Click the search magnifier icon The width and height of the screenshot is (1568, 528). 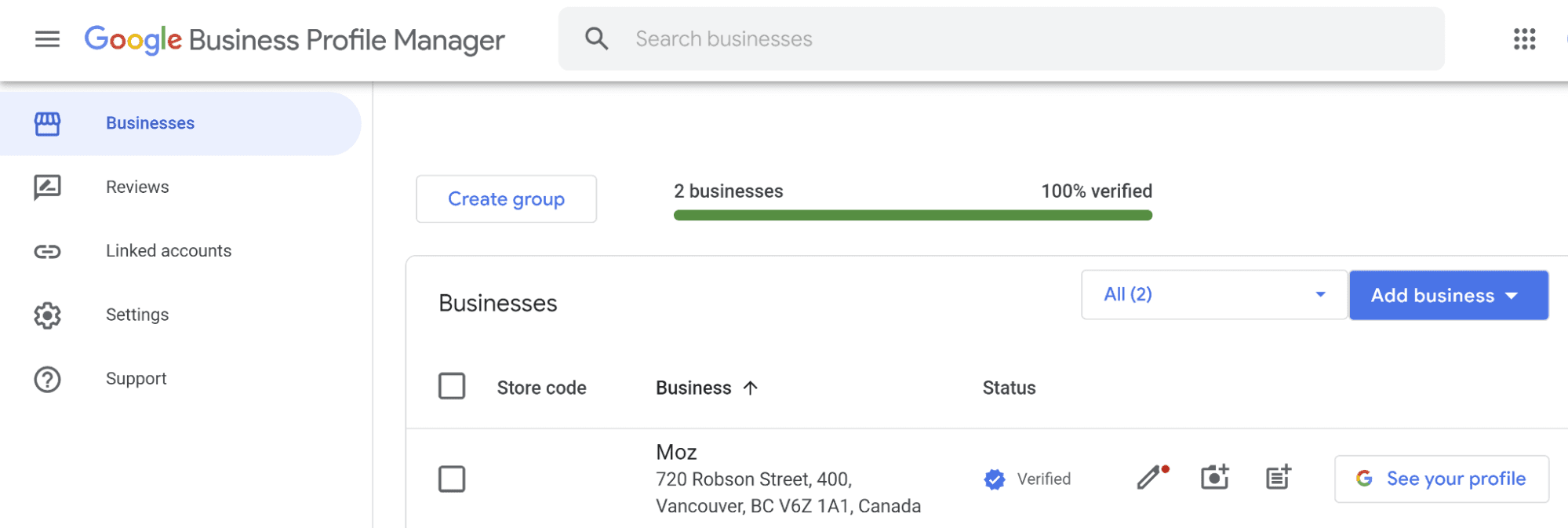(x=596, y=39)
